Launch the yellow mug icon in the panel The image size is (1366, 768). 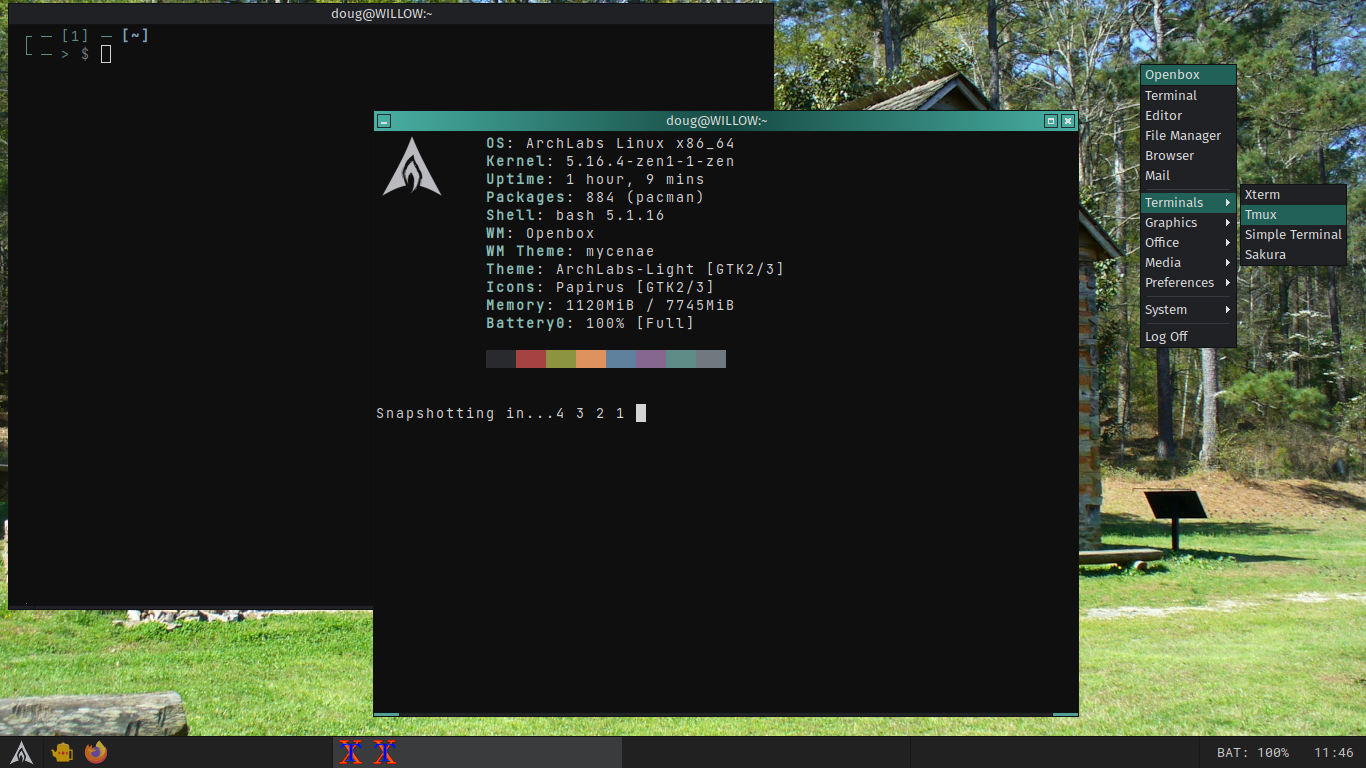click(x=62, y=752)
